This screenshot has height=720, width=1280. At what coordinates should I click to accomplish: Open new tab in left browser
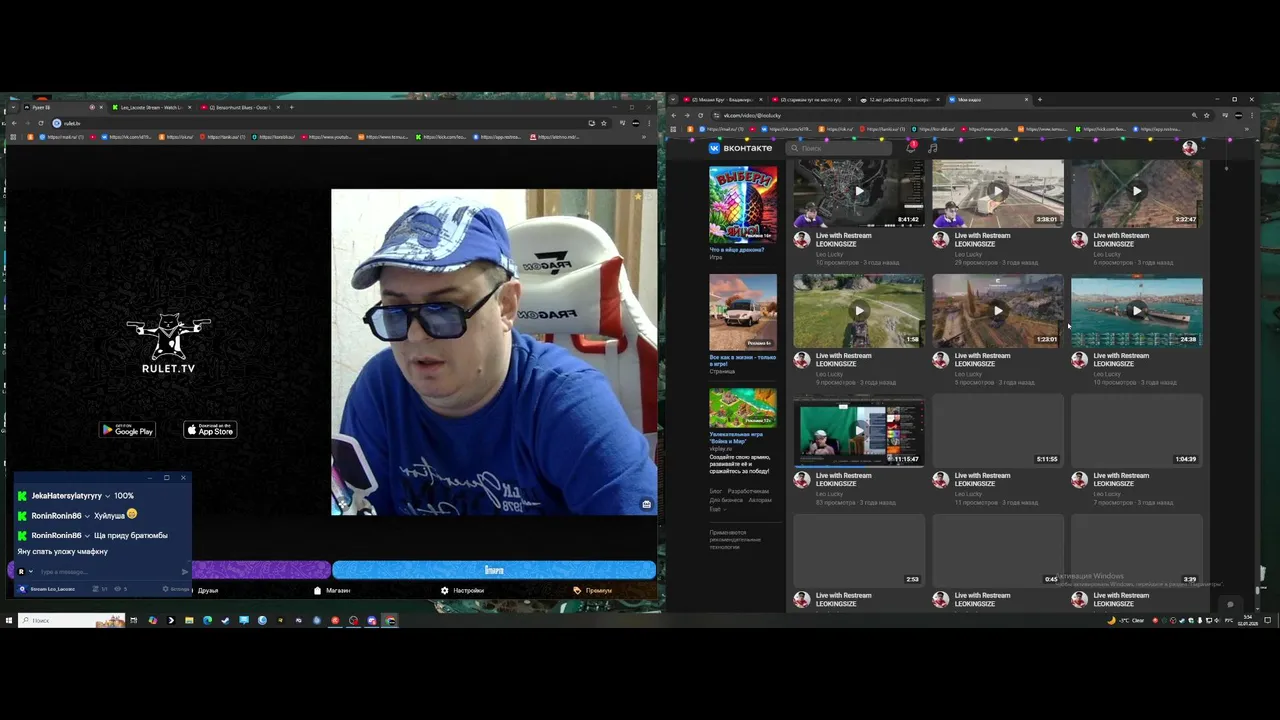(292, 107)
